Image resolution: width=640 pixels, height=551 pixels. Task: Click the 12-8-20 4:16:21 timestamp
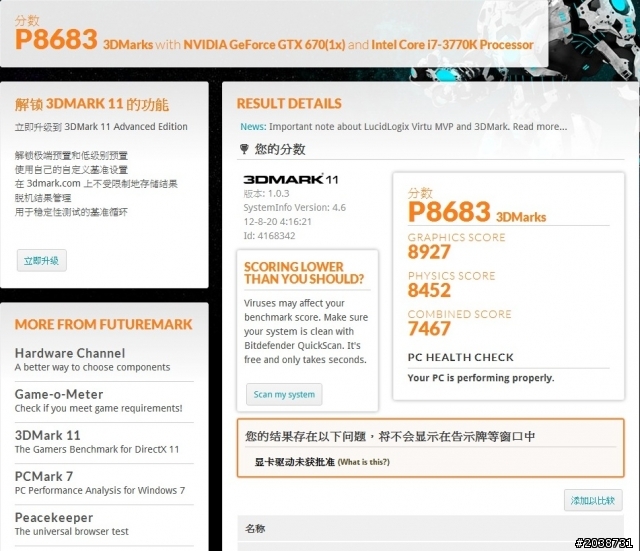pos(278,222)
